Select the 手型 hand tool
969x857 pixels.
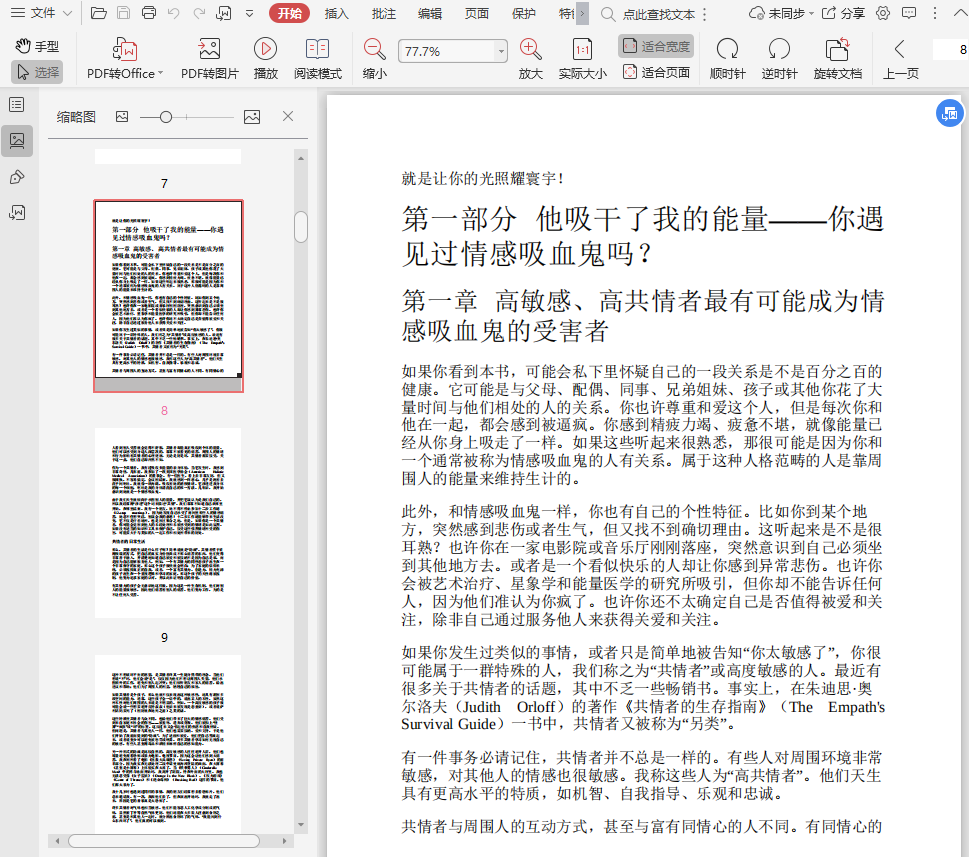click(38, 46)
